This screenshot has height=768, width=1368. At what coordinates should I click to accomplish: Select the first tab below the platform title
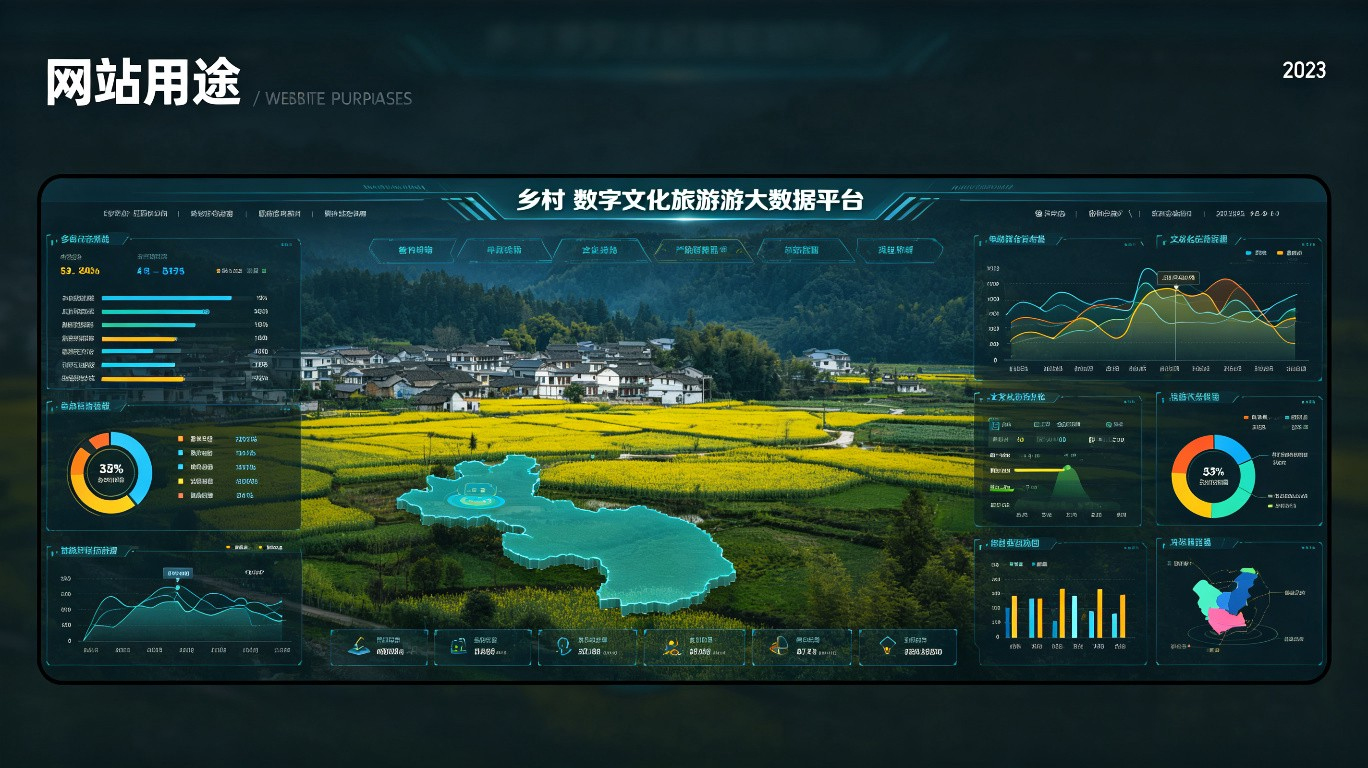coord(413,250)
